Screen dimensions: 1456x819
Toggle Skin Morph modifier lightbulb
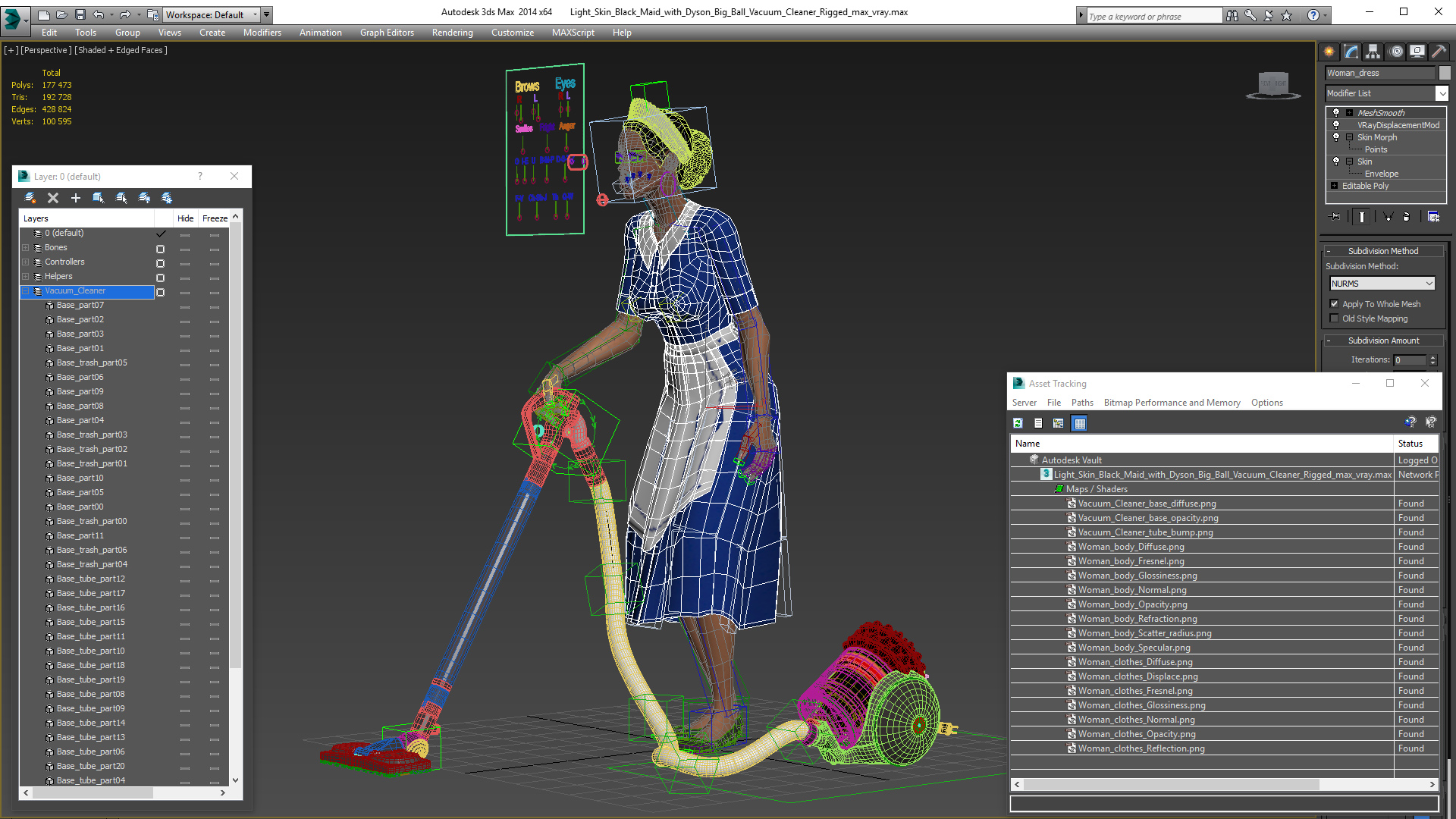[1336, 136]
